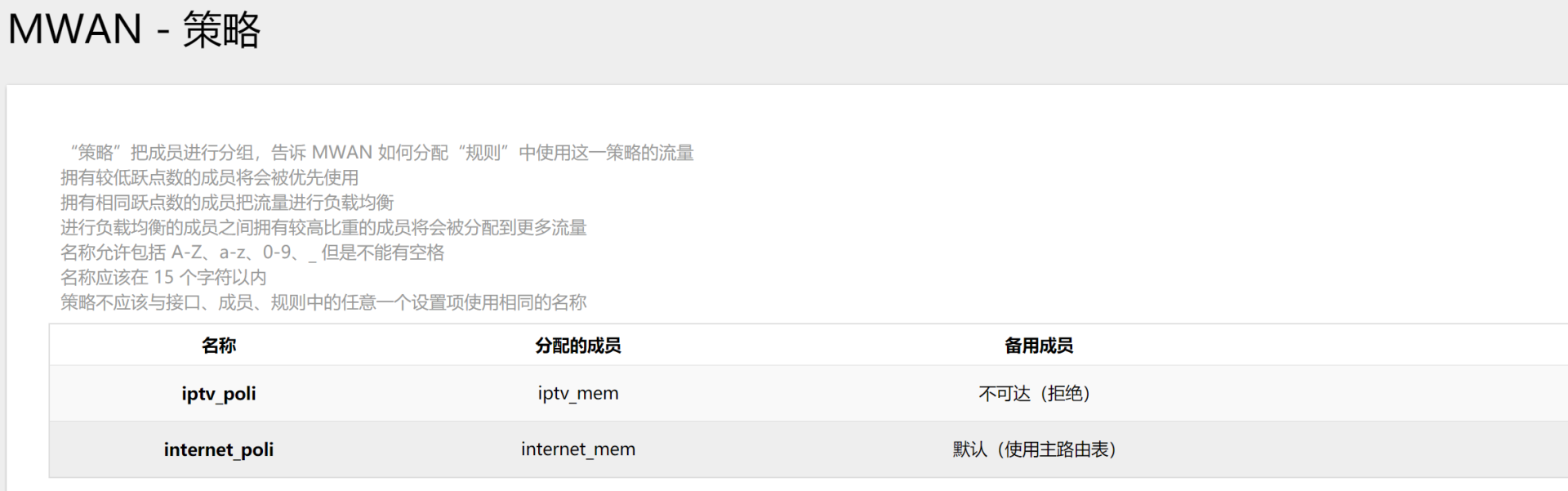Click the 默认（使用主路由表） fallback value

point(1035,449)
